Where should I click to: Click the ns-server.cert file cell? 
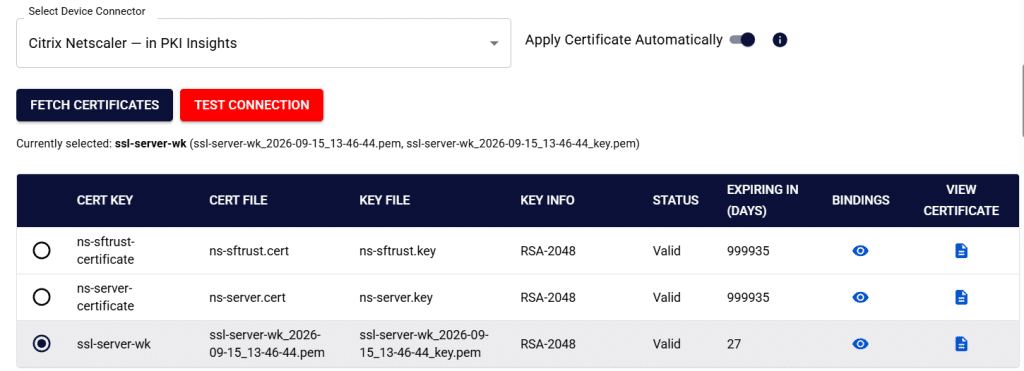(x=248, y=297)
